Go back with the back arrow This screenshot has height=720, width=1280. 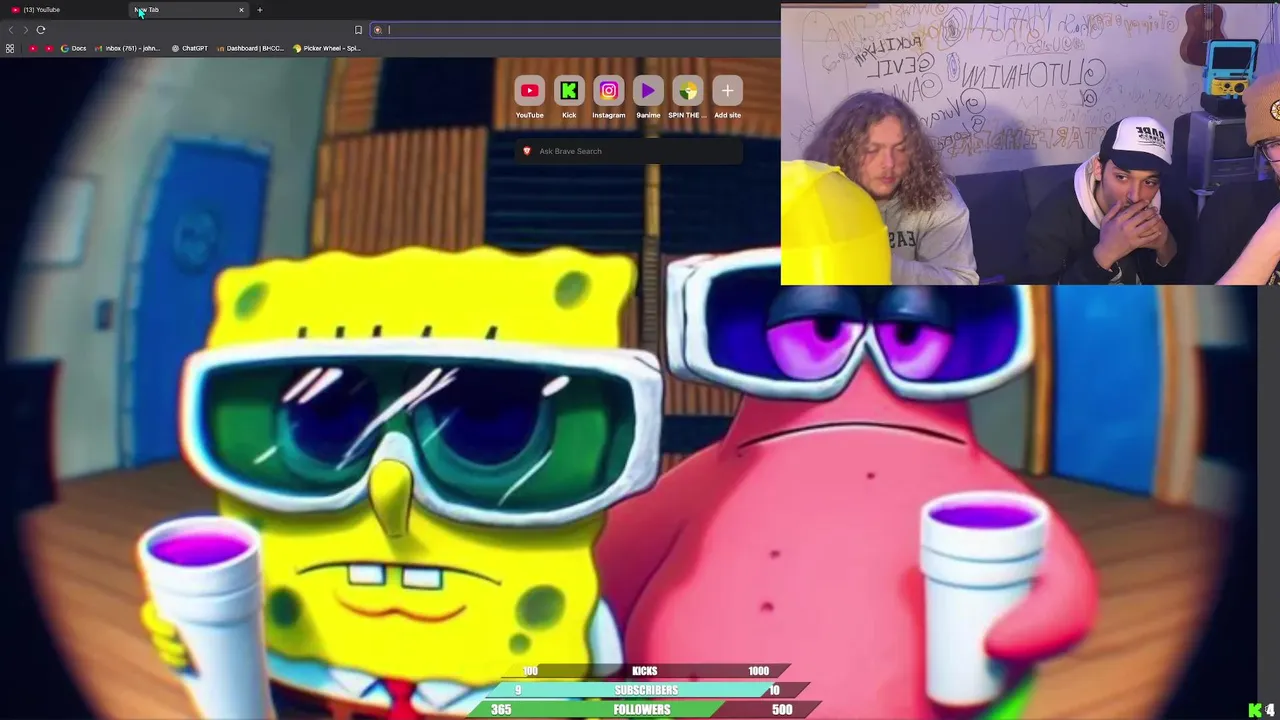11,30
